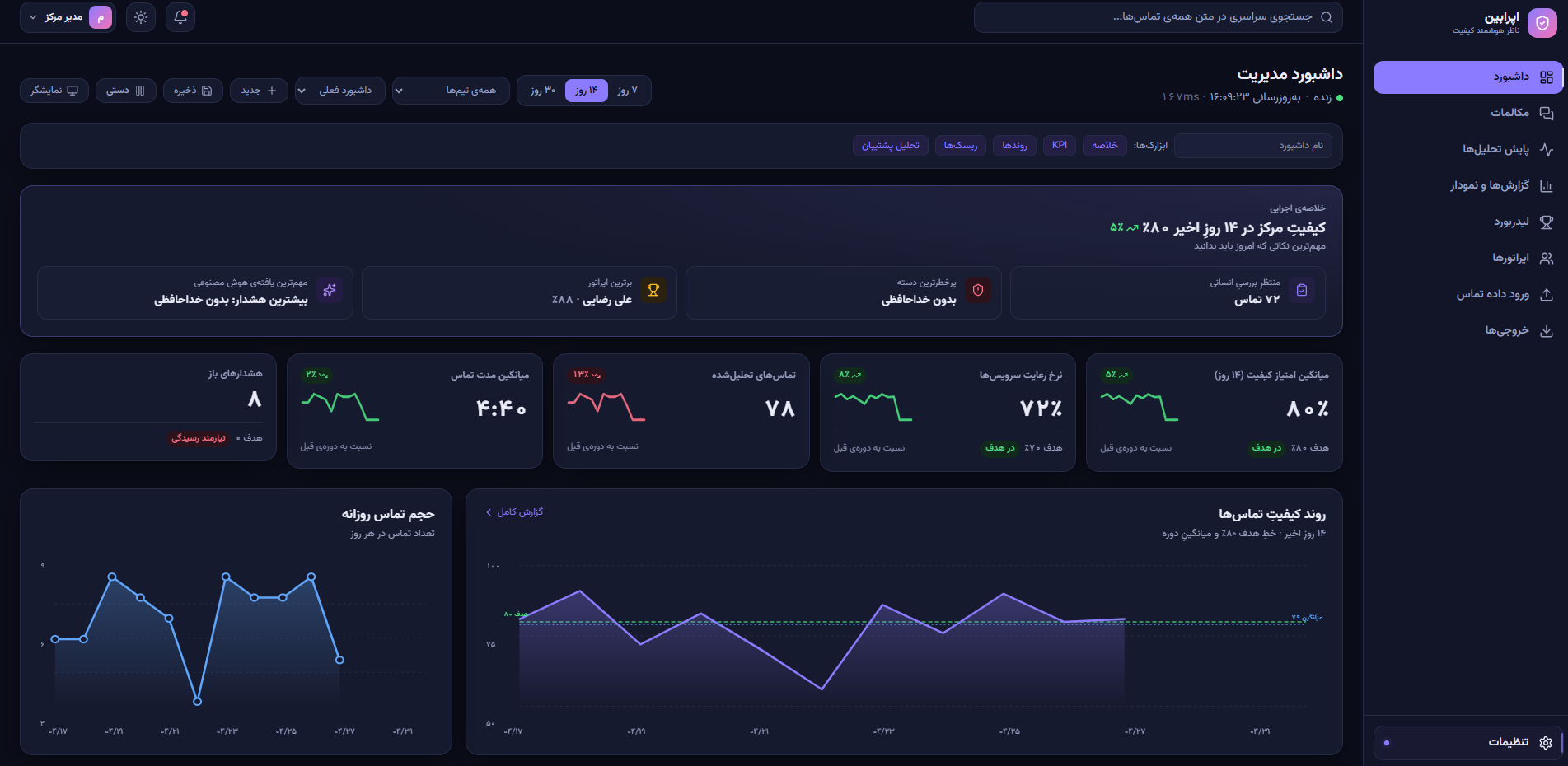1568x766 pixels.
Task: Click the magnifier icon in the search bar
Action: click(x=1327, y=17)
